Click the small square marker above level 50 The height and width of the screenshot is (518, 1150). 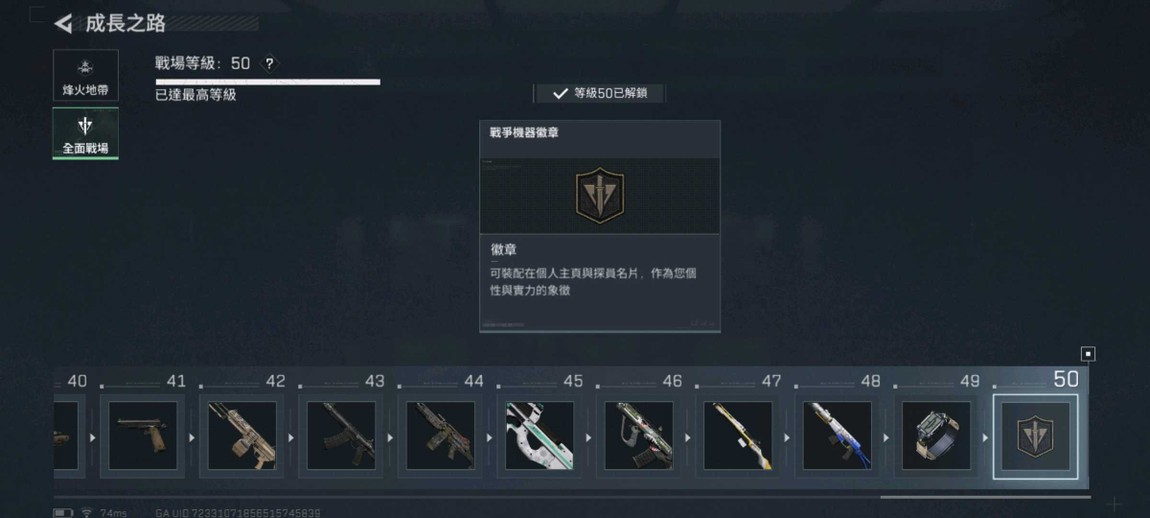pyautogui.click(x=1088, y=354)
